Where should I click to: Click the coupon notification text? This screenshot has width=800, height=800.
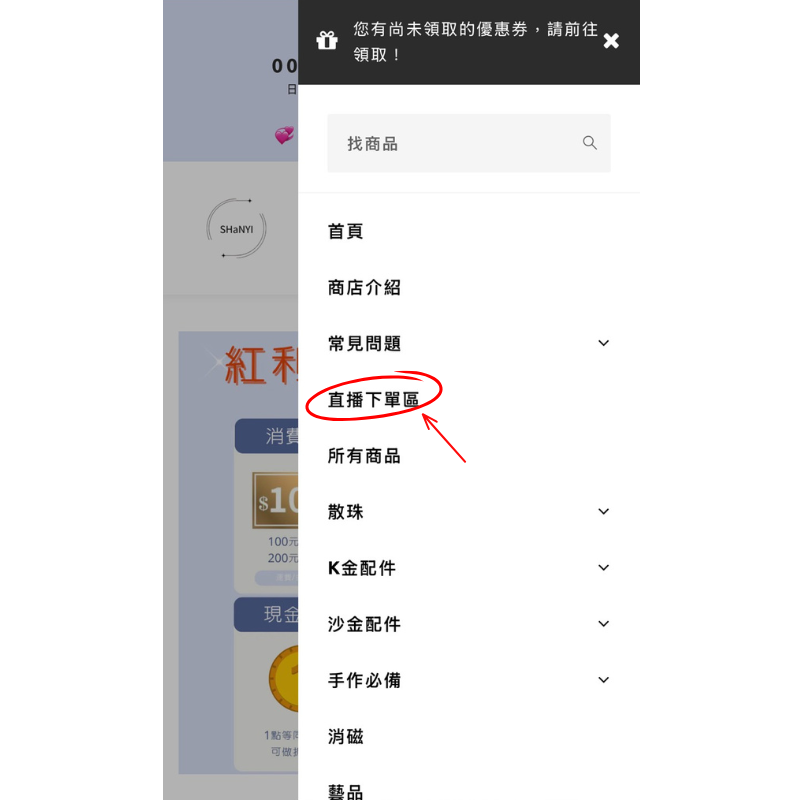pos(476,41)
